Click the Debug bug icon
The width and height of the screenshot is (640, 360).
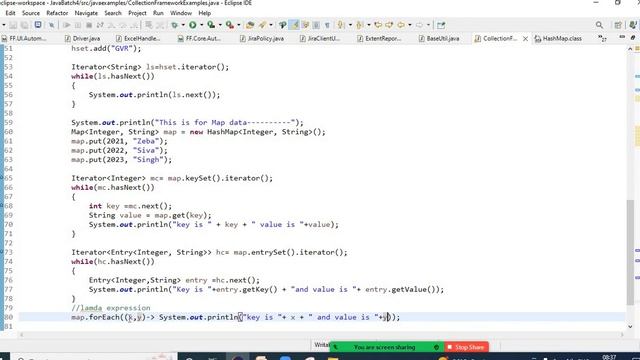[x=174, y=25]
